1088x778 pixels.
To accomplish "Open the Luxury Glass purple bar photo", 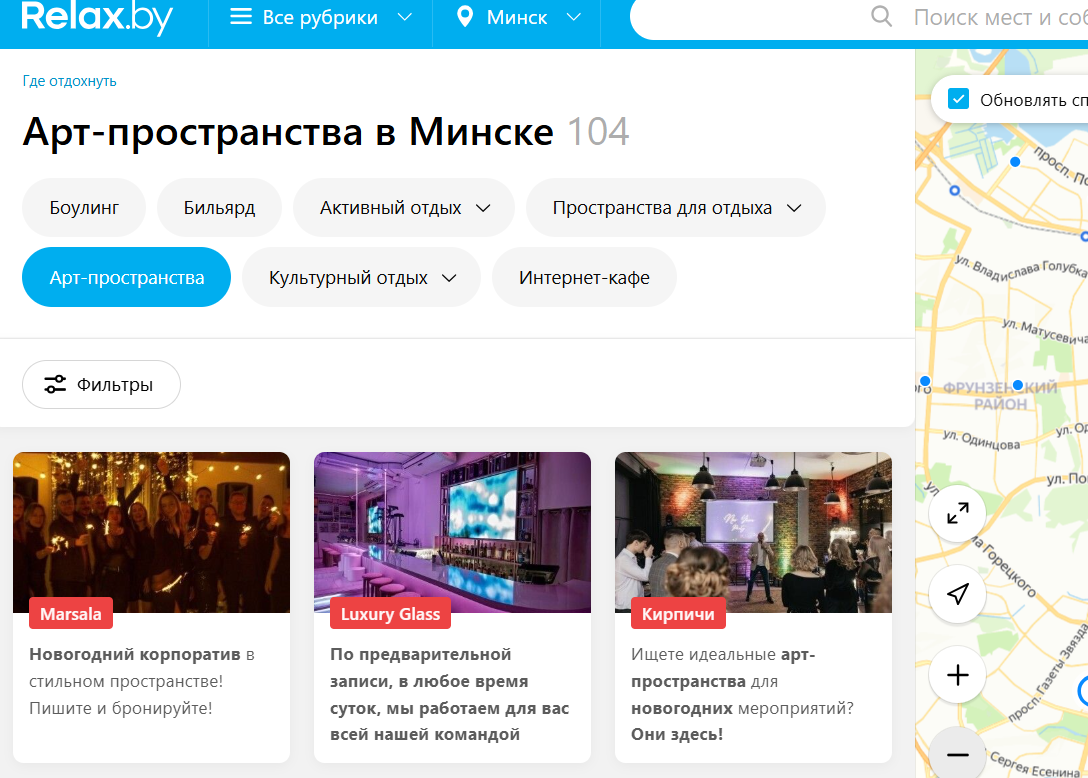I will [452, 532].
